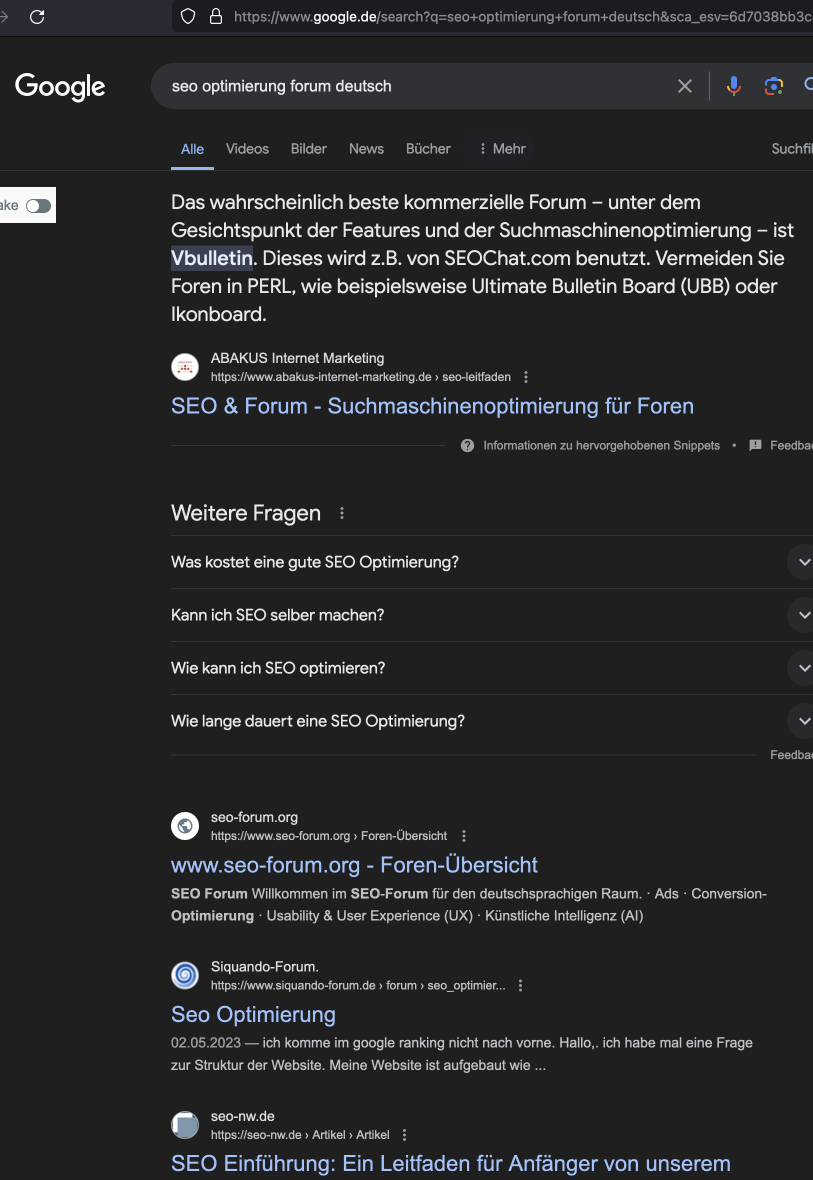This screenshot has width=813, height=1180.
Task: Click the seo-nw.de favicon
Action: point(185,1125)
